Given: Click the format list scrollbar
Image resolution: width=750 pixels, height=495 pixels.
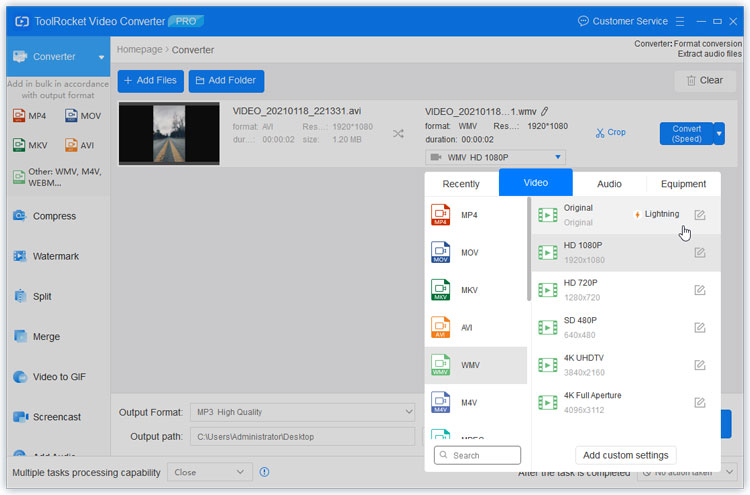Looking at the screenshot, I should pos(529,249).
